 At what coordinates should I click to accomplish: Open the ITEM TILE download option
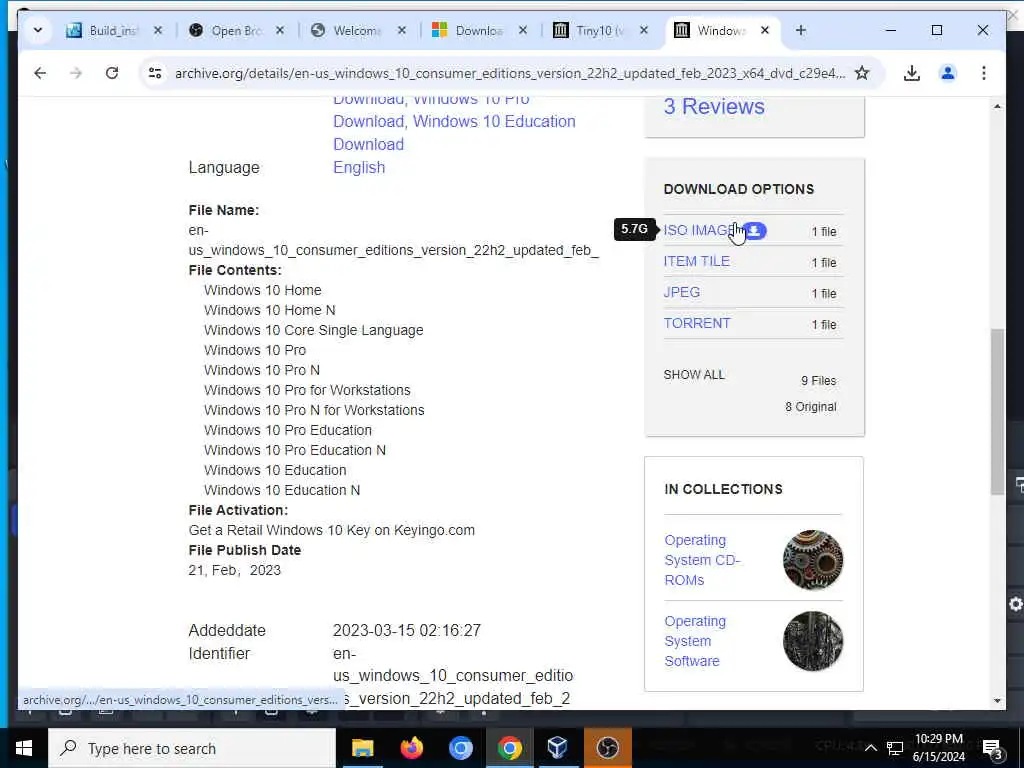pos(697,261)
